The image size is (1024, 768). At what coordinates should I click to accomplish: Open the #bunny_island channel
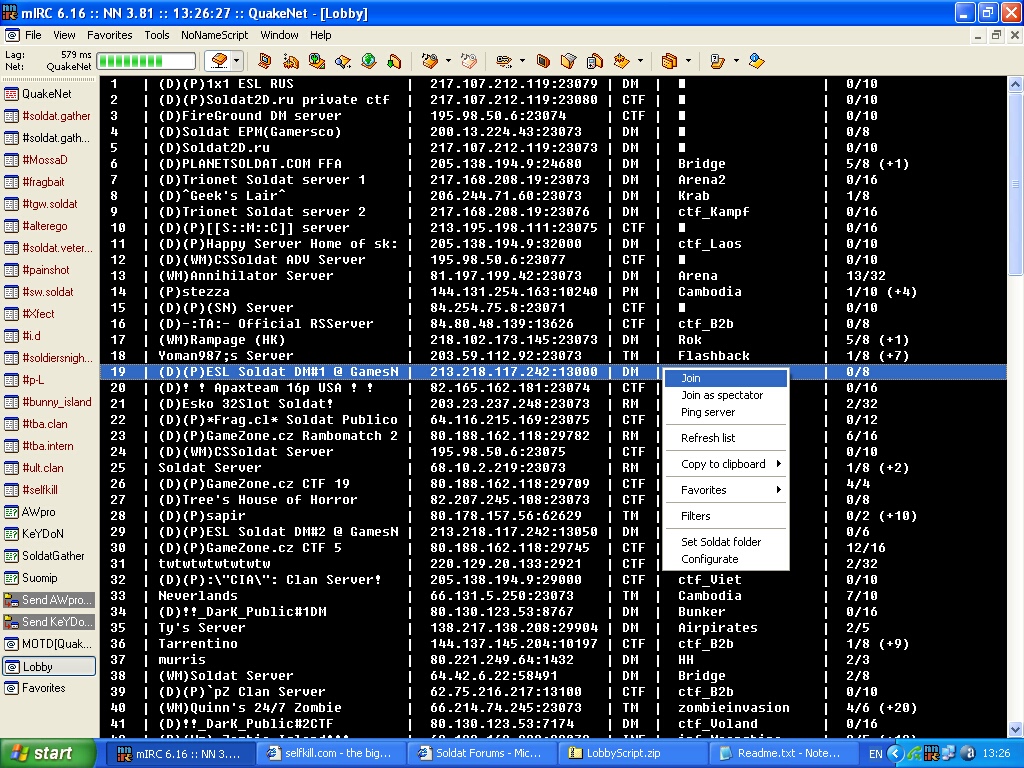[49, 402]
